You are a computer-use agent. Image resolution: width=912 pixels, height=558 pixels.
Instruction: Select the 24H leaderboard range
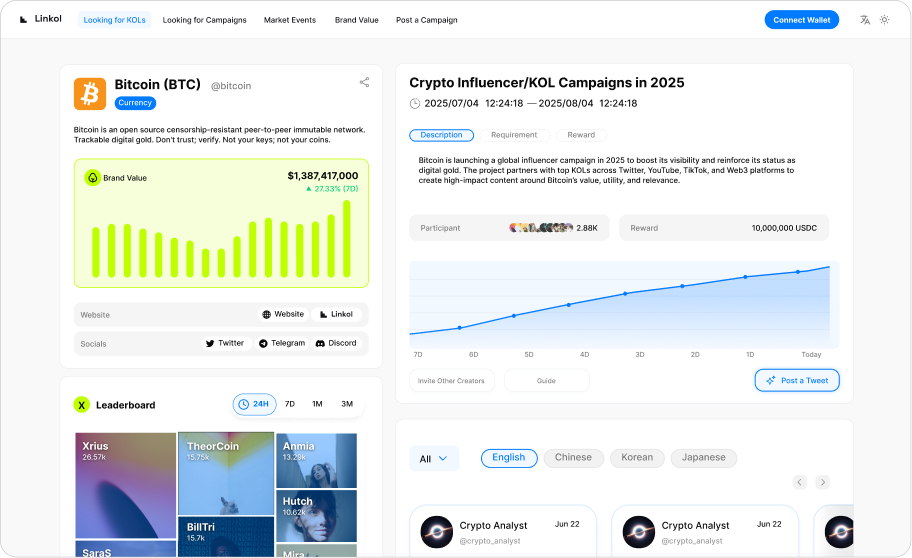[x=254, y=404]
